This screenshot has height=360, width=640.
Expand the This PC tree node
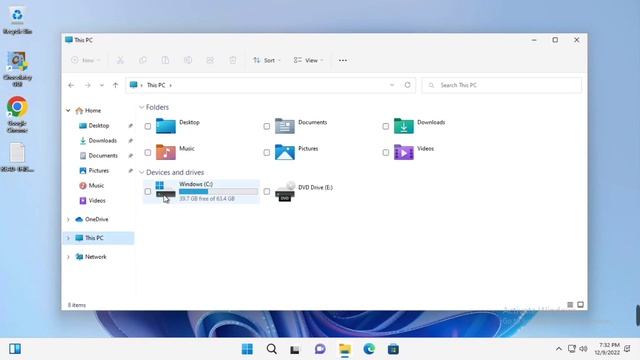[68, 238]
